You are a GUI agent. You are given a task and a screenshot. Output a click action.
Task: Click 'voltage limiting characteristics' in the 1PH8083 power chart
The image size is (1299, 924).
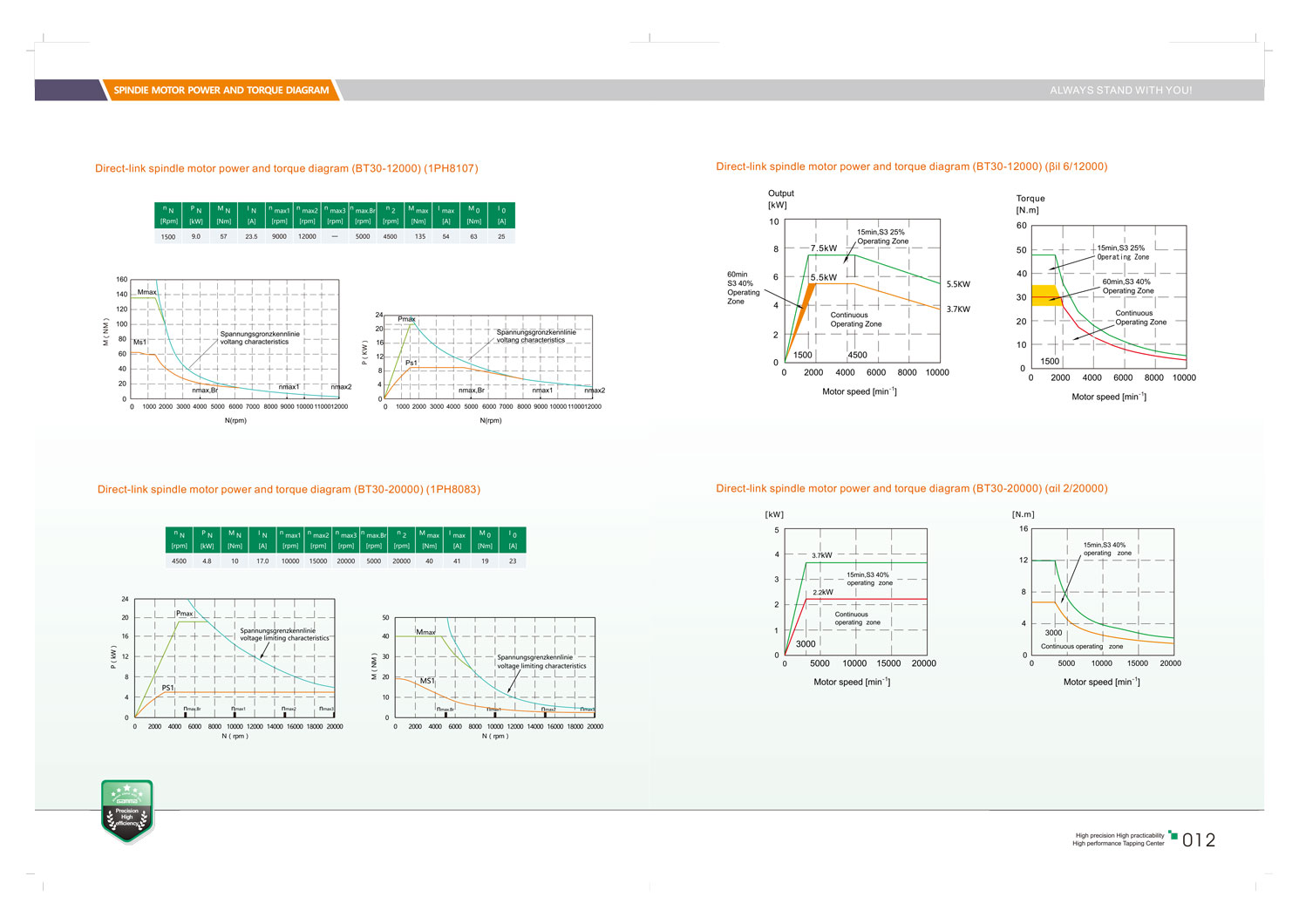coord(284,638)
